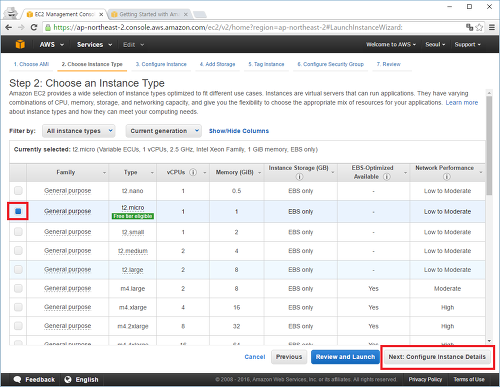
Task: Go to step 5 Tag Instance
Action: (x=266, y=64)
